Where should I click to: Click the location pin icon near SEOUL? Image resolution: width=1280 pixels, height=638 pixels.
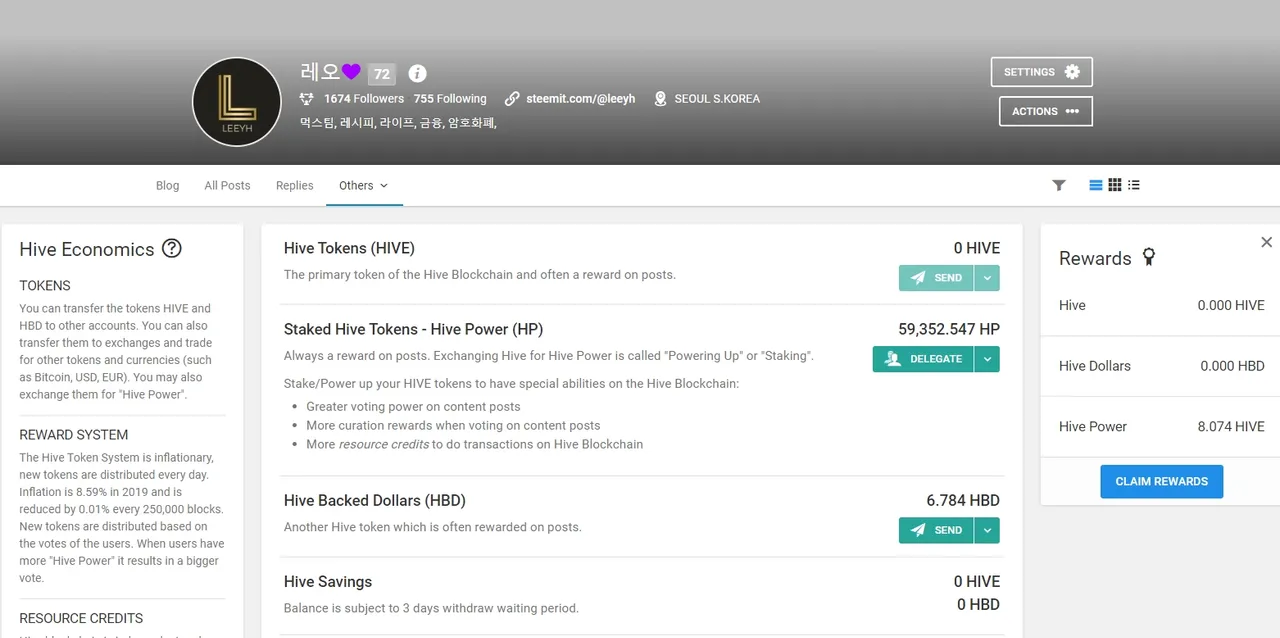[x=660, y=99]
